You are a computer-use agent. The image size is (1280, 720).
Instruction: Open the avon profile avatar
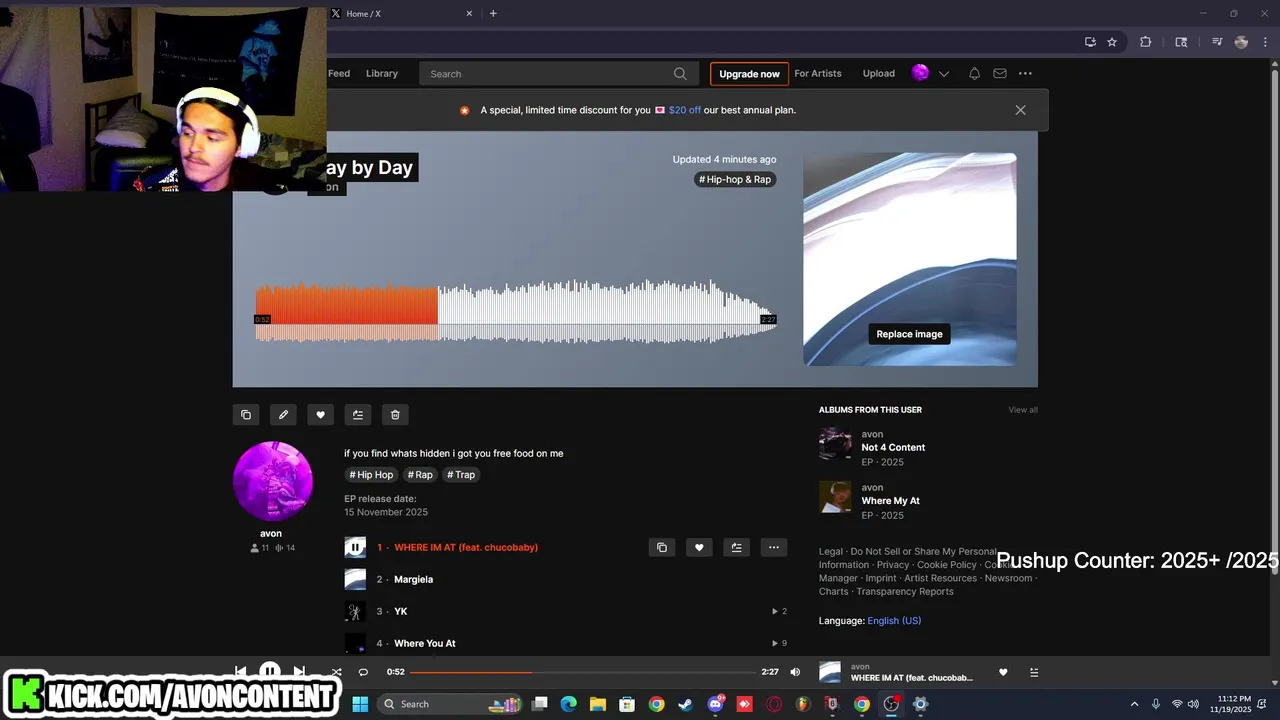[273, 481]
